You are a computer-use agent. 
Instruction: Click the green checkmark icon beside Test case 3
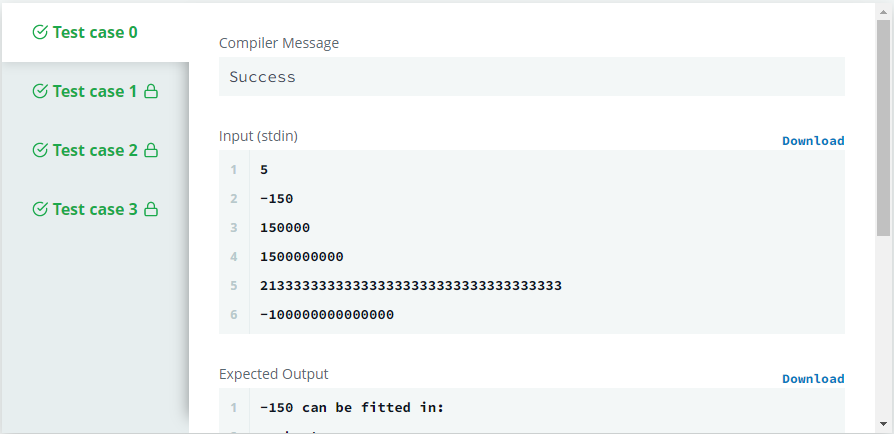(x=40, y=209)
